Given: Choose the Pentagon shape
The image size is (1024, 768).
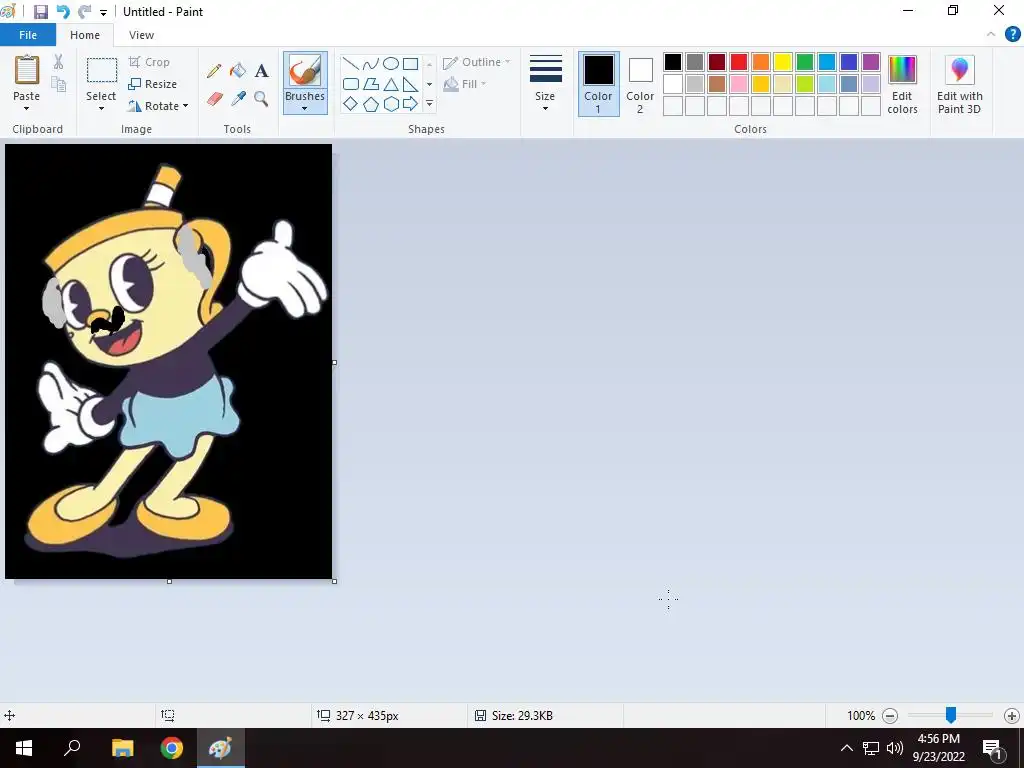Looking at the screenshot, I should coord(370,104).
